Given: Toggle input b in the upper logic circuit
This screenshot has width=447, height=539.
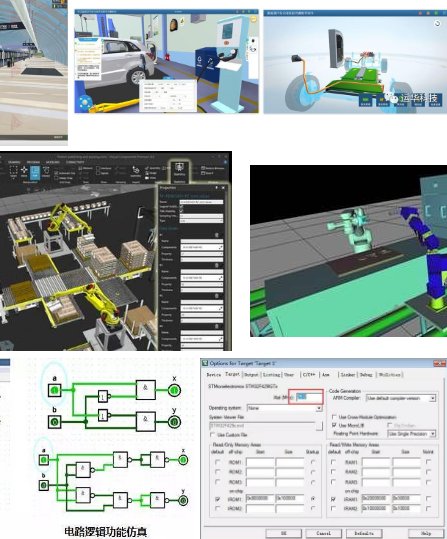Looking at the screenshot, I should tap(54, 422).
